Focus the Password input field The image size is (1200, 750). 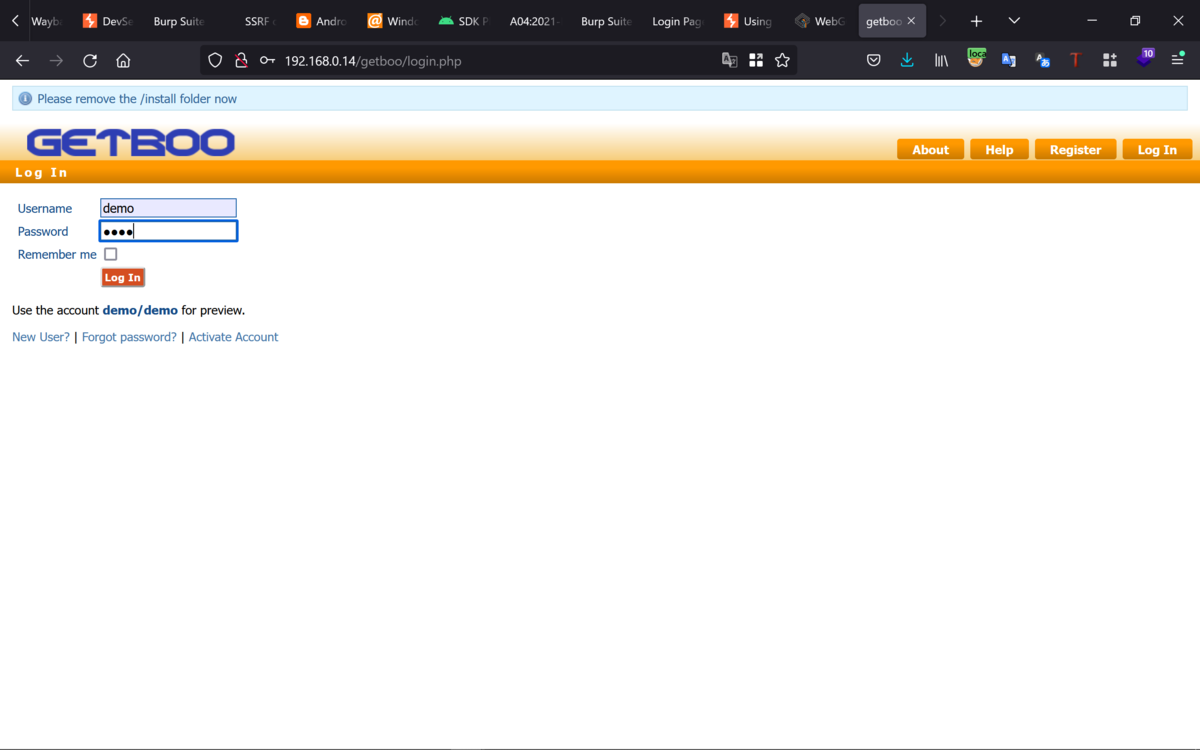coord(168,231)
